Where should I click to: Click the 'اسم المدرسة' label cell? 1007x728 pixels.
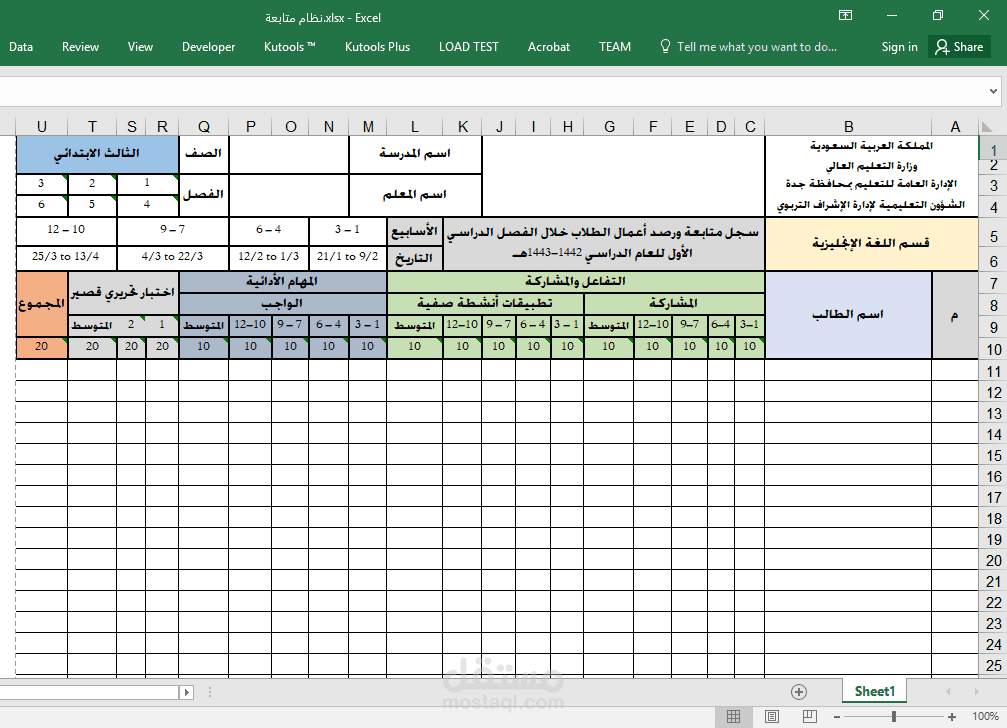(415, 153)
